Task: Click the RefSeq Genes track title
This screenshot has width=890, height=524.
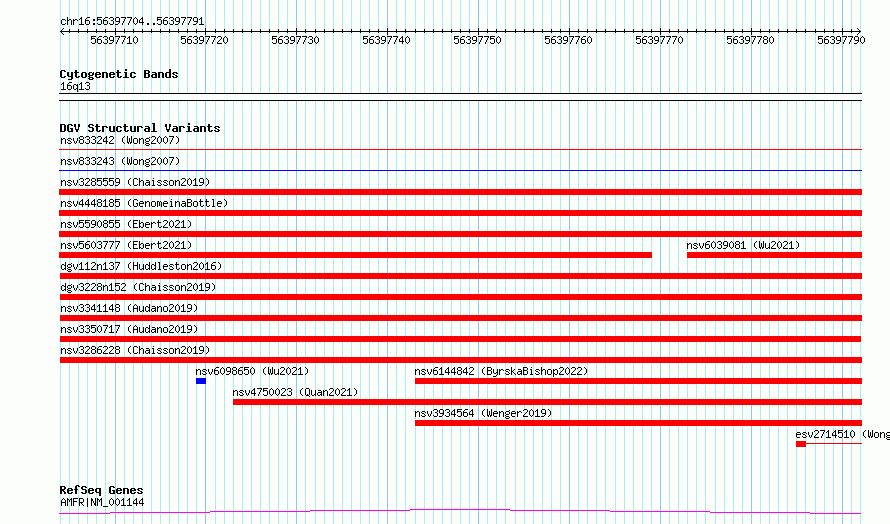Action: point(101,490)
